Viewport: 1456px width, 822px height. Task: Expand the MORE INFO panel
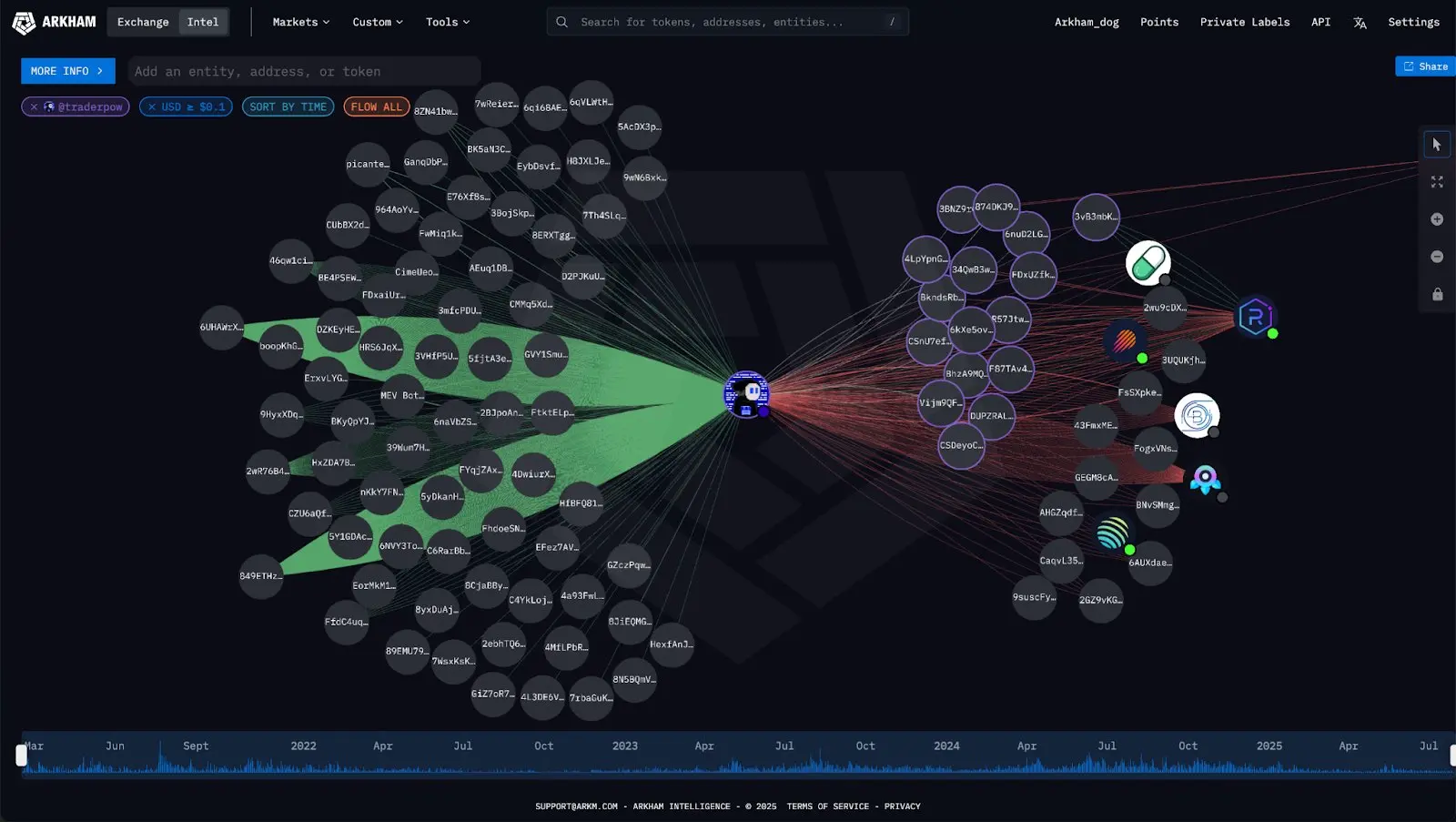pyautogui.click(x=68, y=71)
